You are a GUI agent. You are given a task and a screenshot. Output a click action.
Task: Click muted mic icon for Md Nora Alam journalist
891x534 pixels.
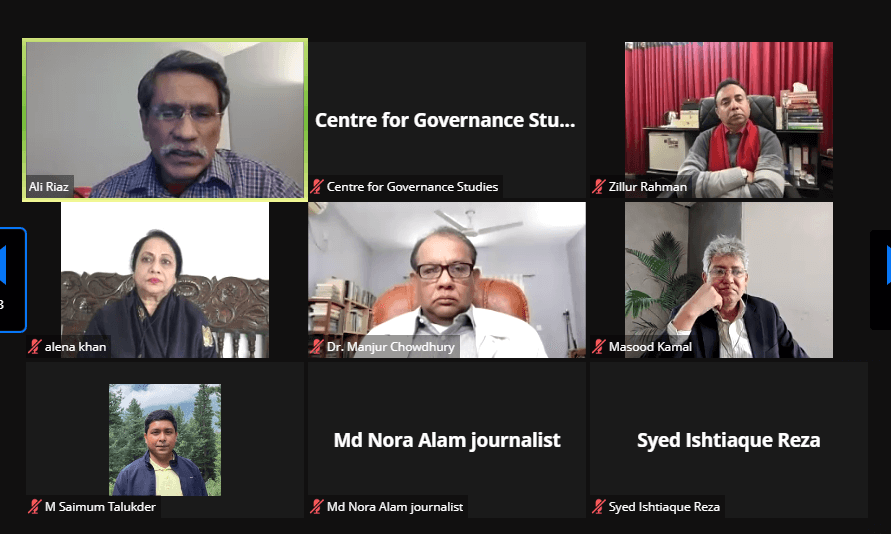317,507
